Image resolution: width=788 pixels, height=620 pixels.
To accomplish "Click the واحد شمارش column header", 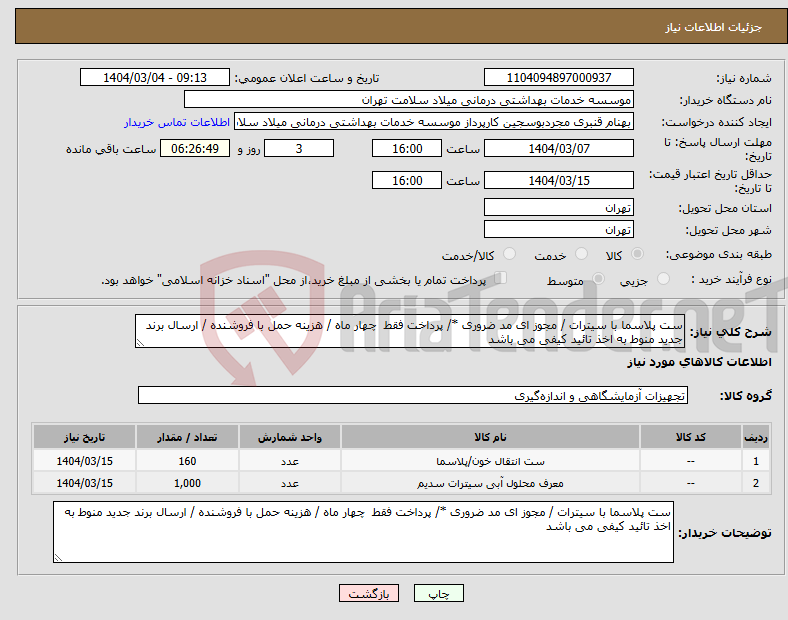I will tap(289, 437).
